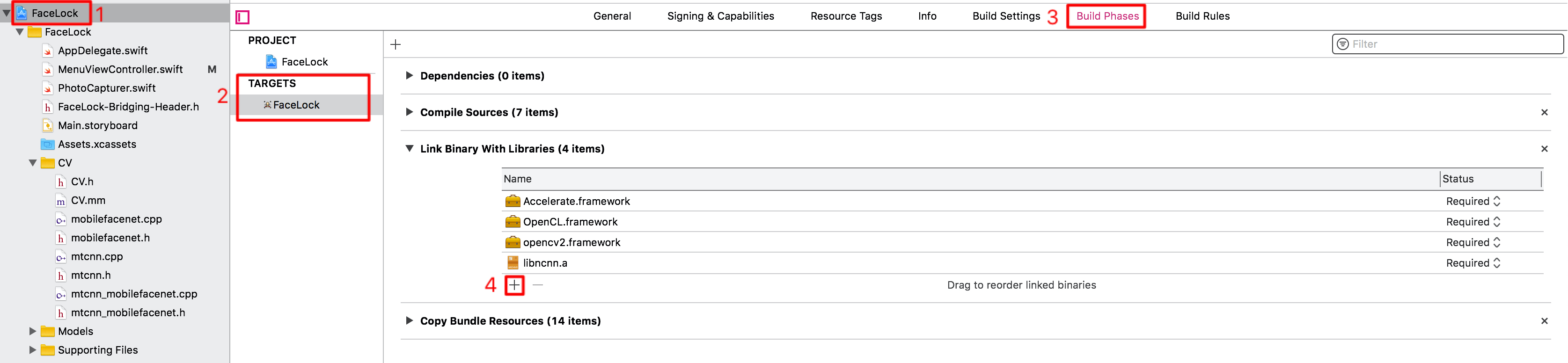Viewport: 1568px width, 363px height.
Task: Switch to the Build Settings tab
Action: coord(1006,16)
